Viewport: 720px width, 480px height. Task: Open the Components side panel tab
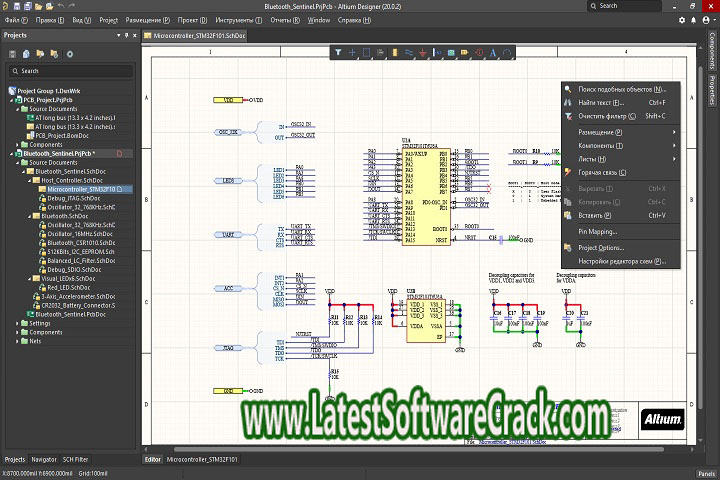click(712, 50)
